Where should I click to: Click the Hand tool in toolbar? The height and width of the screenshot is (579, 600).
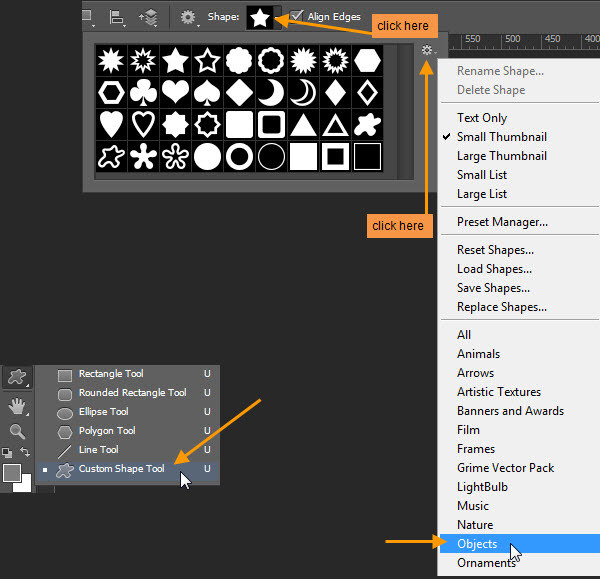click(x=16, y=406)
